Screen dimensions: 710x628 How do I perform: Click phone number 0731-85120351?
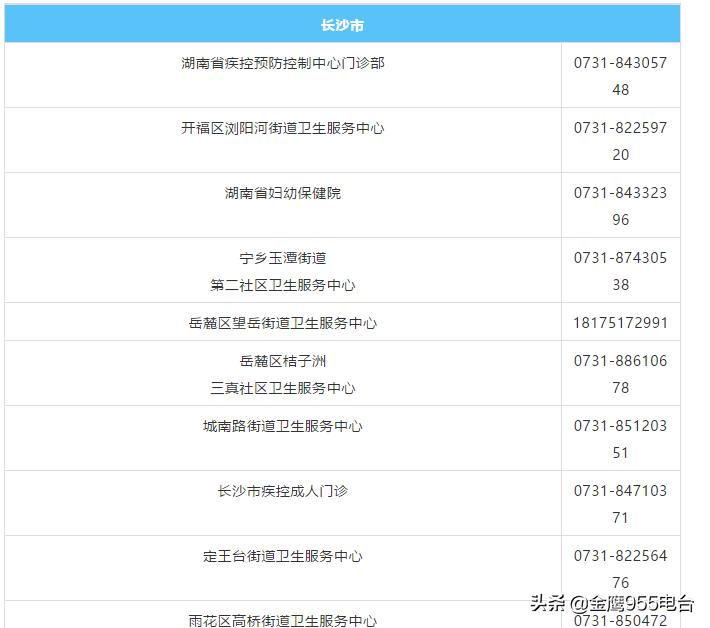pyautogui.click(x=620, y=439)
